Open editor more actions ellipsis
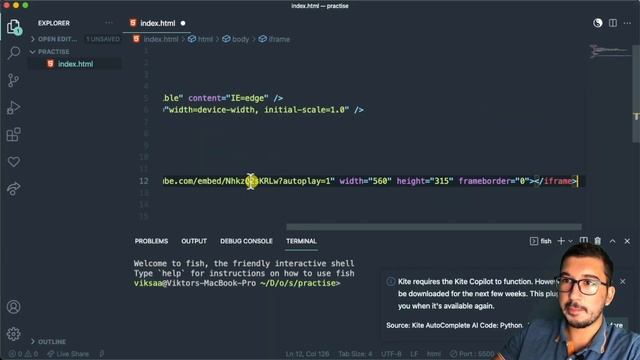 [627, 23]
